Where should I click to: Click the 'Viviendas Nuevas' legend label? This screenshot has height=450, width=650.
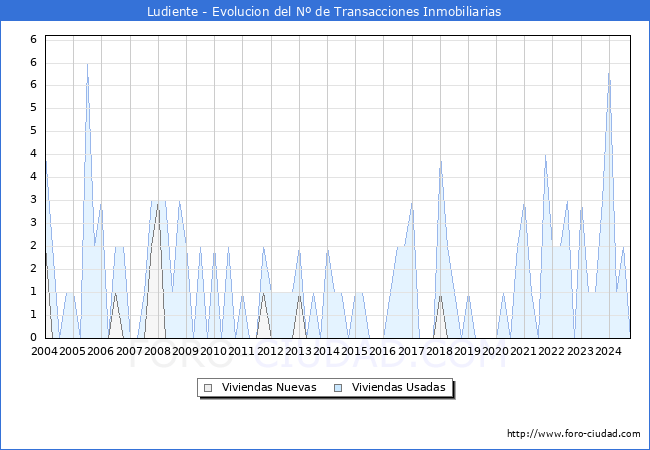pyautogui.click(x=269, y=387)
